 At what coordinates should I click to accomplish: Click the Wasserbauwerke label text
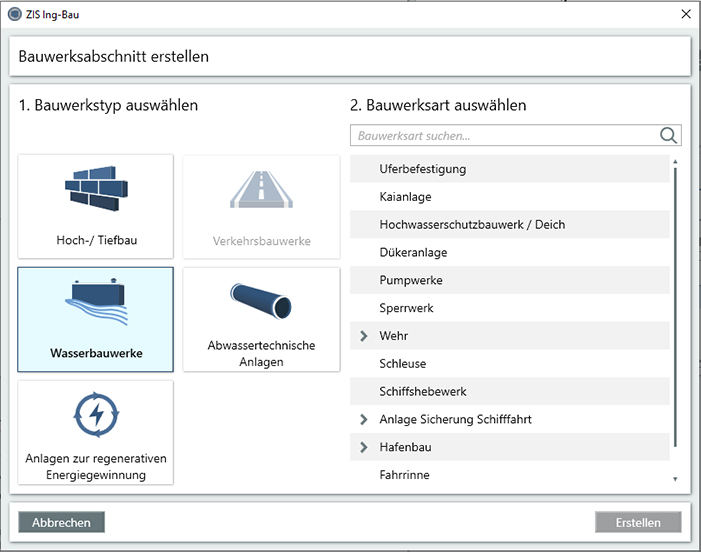click(x=96, y=353)
